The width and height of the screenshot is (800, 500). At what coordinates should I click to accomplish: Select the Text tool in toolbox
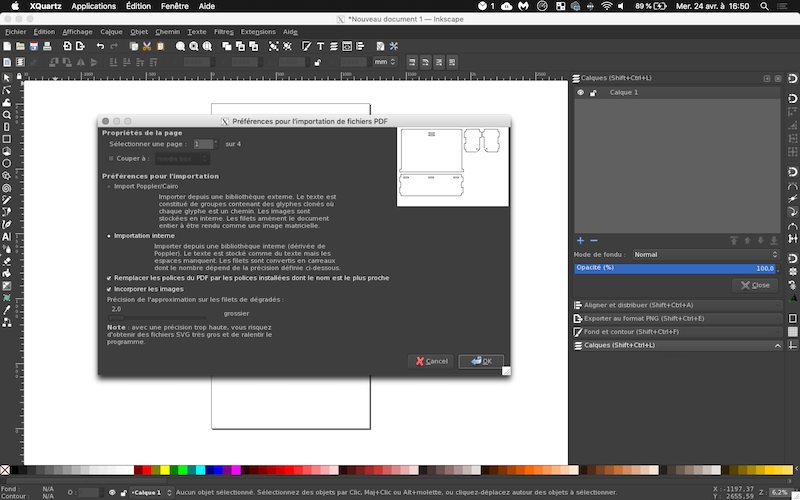click(x=7, y=237)
